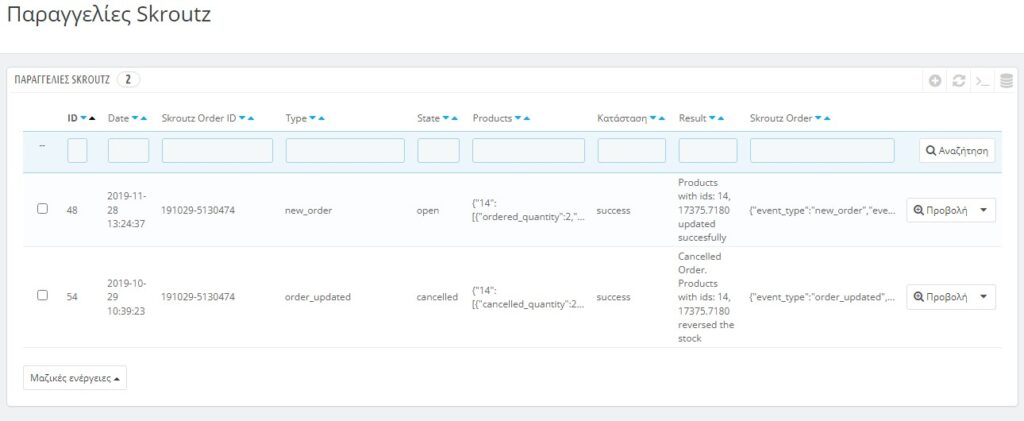Click the refresh list icon
The width and height of the screenshot is (1024, 421).
959,81
